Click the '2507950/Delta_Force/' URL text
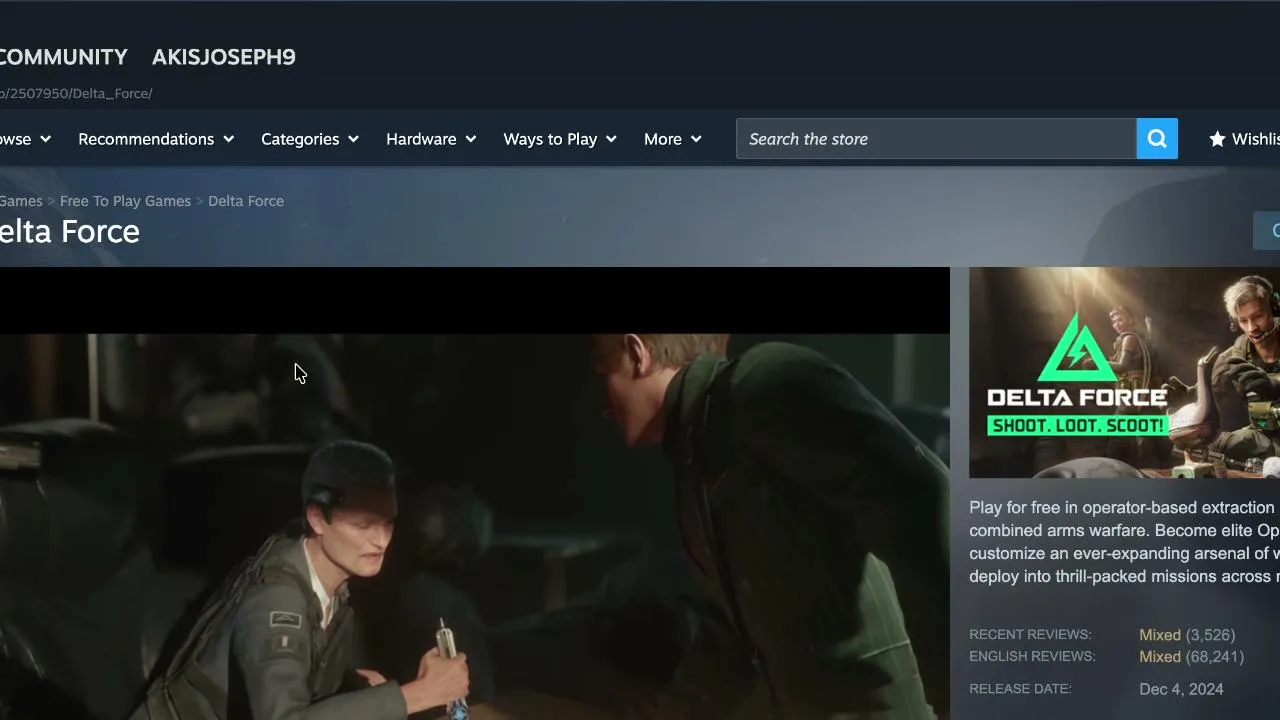The width and height of the screenshot is (1280, 720). 76,93
